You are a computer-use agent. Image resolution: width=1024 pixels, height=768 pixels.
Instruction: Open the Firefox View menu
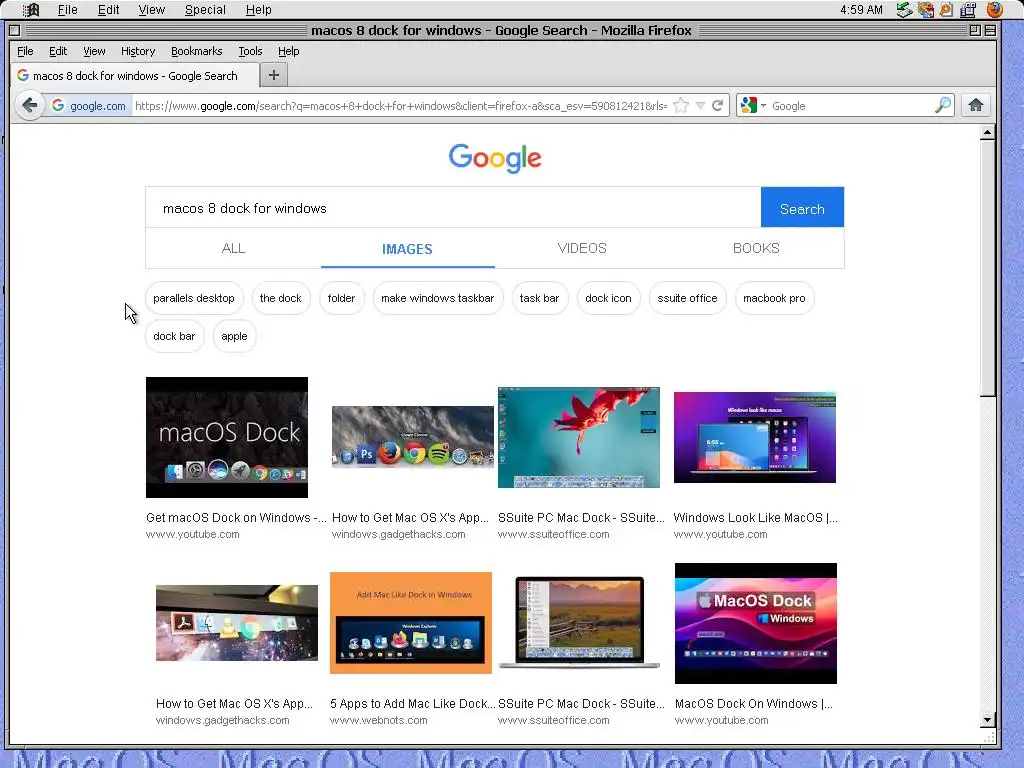coord(94,51)
